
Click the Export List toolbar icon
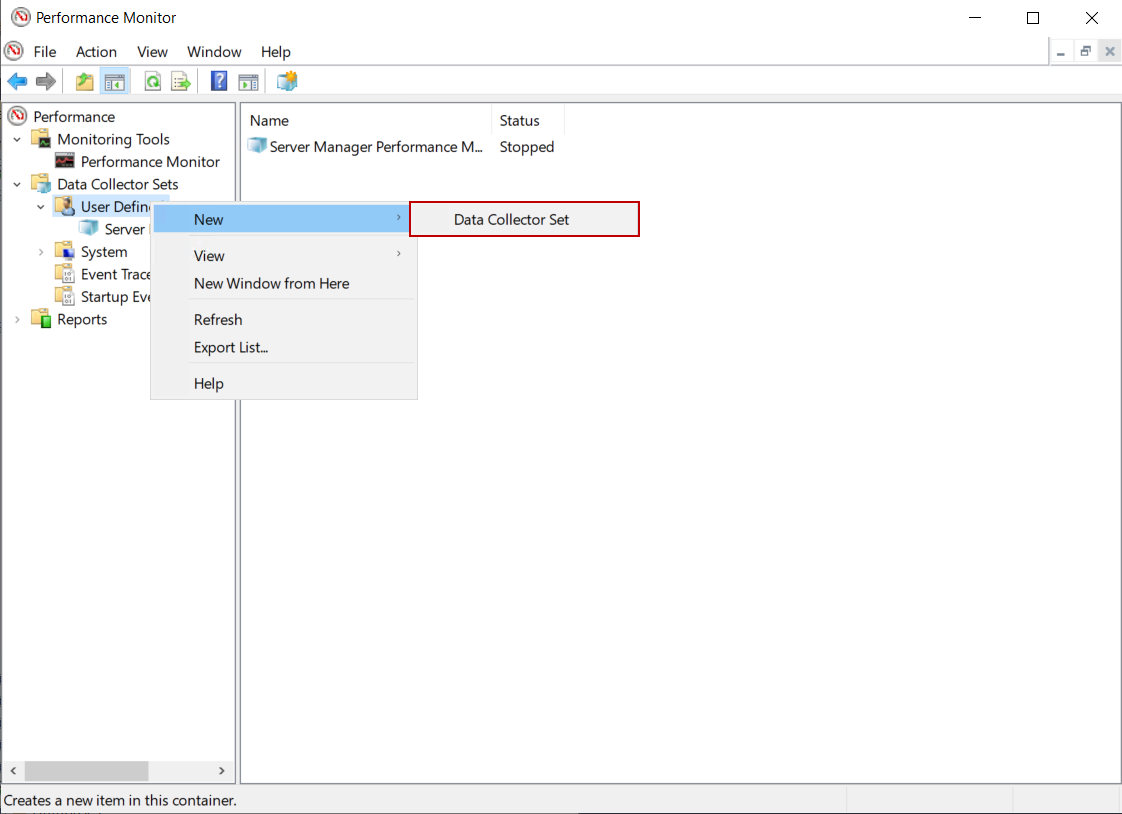(x=181, y=82)
